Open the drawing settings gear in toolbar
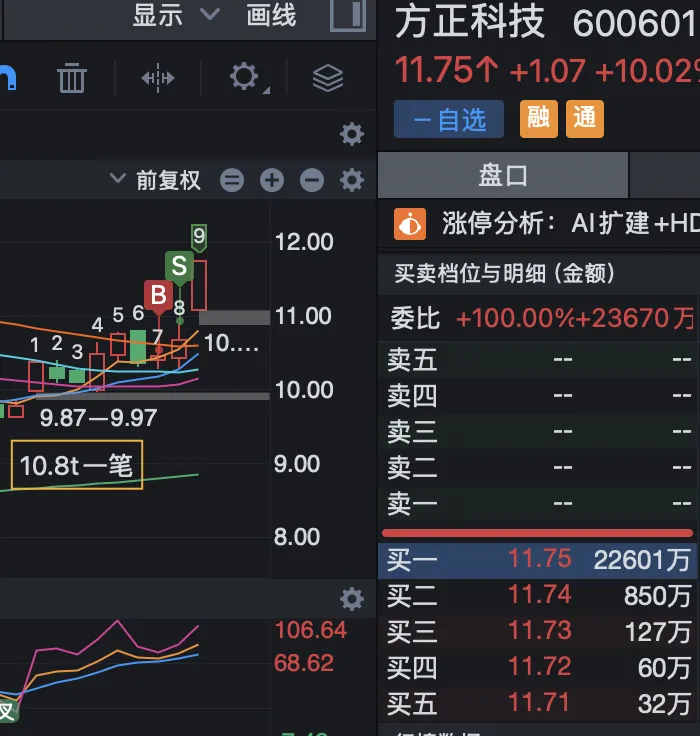 pyautogui.click(x=245, y=77)
